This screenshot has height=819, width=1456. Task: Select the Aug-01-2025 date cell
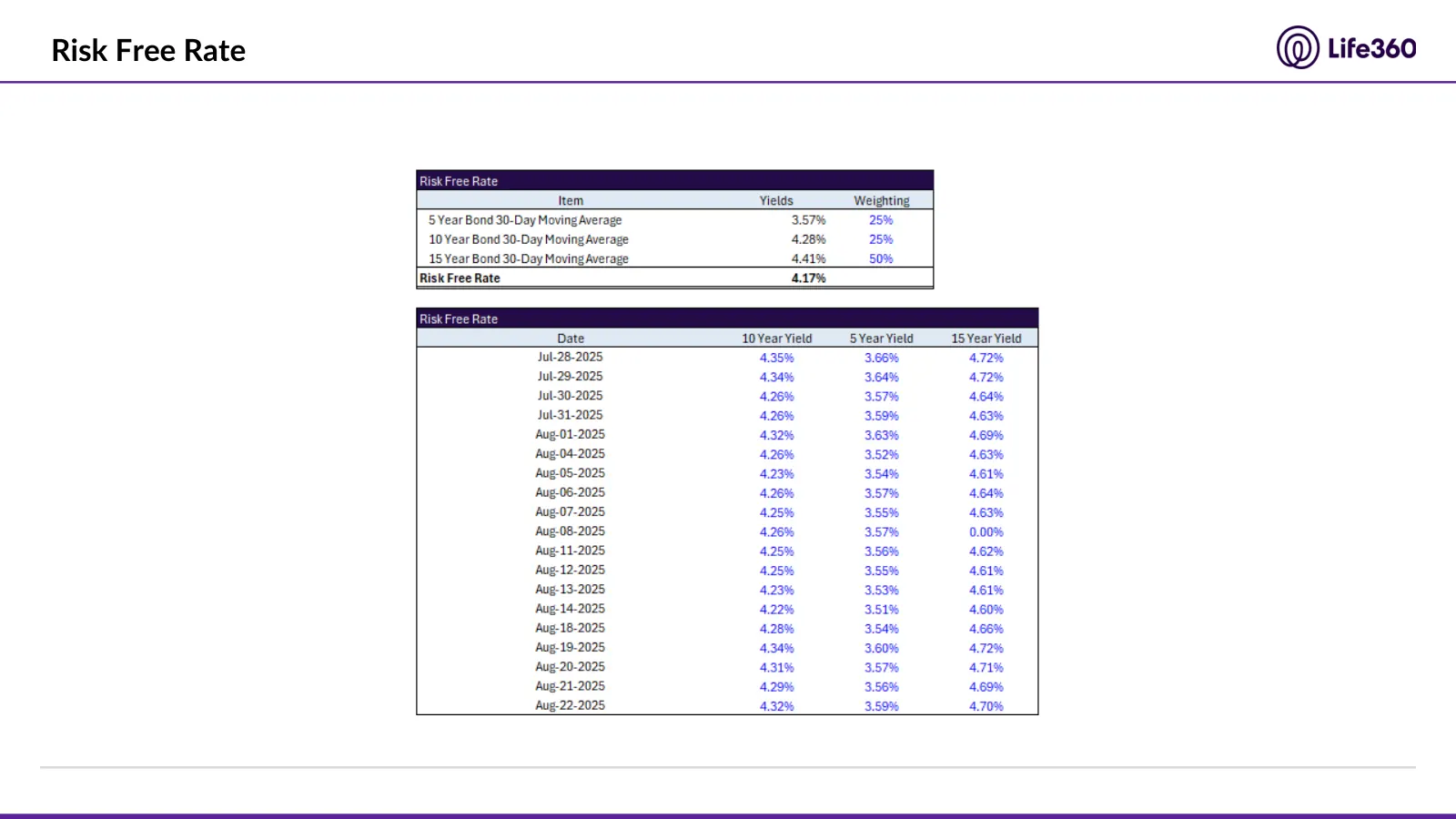coord(570,435)
